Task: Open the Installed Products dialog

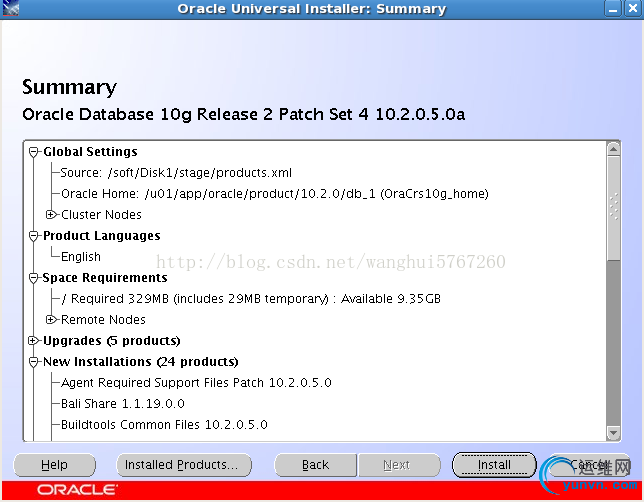Action: (x=184, y=465)
